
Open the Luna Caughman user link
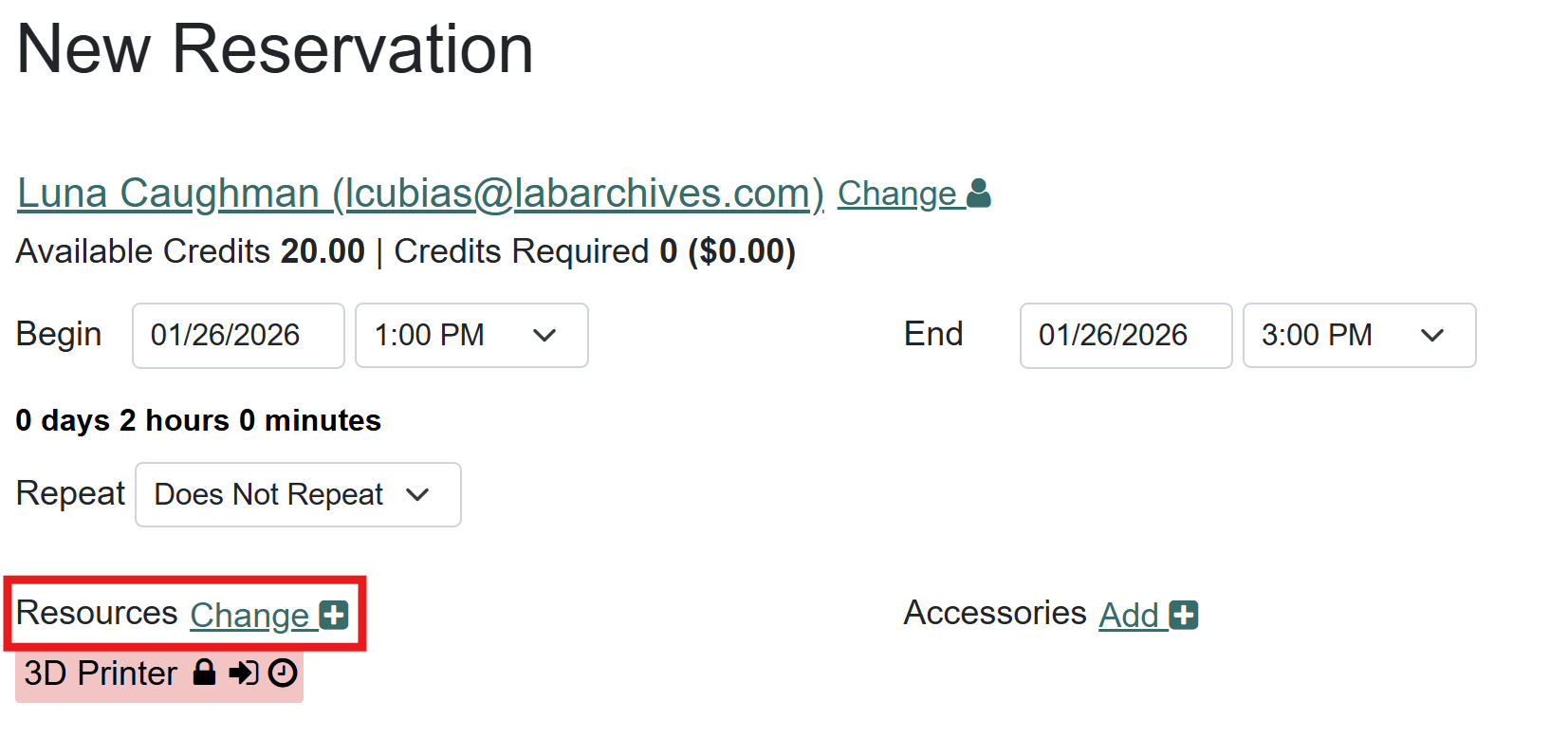coord(420,194)
